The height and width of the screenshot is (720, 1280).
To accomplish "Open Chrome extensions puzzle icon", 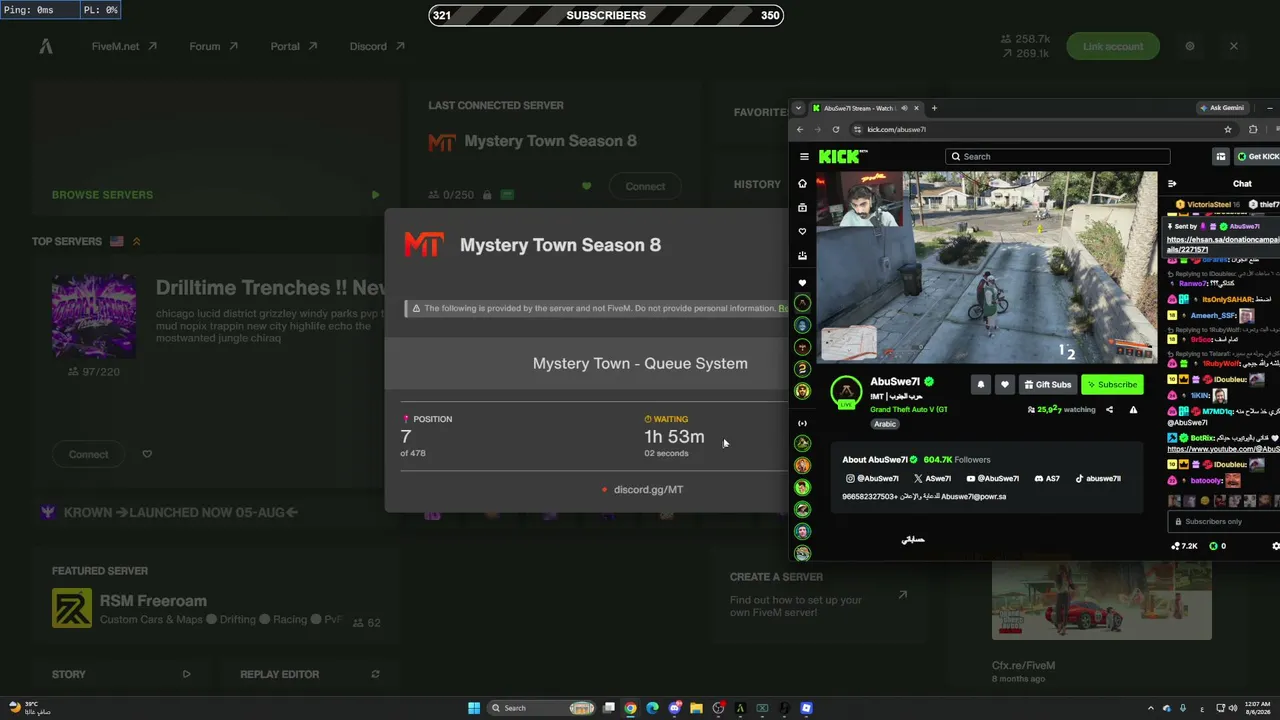I will point(1253,129).
